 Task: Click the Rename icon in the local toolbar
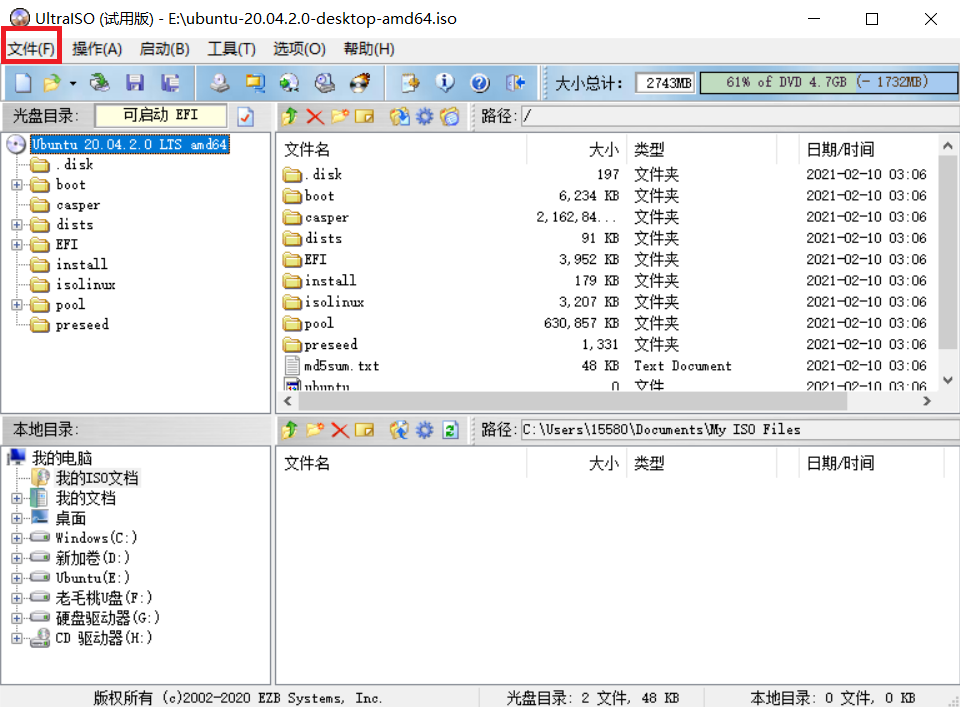click(x=364, y=430)
